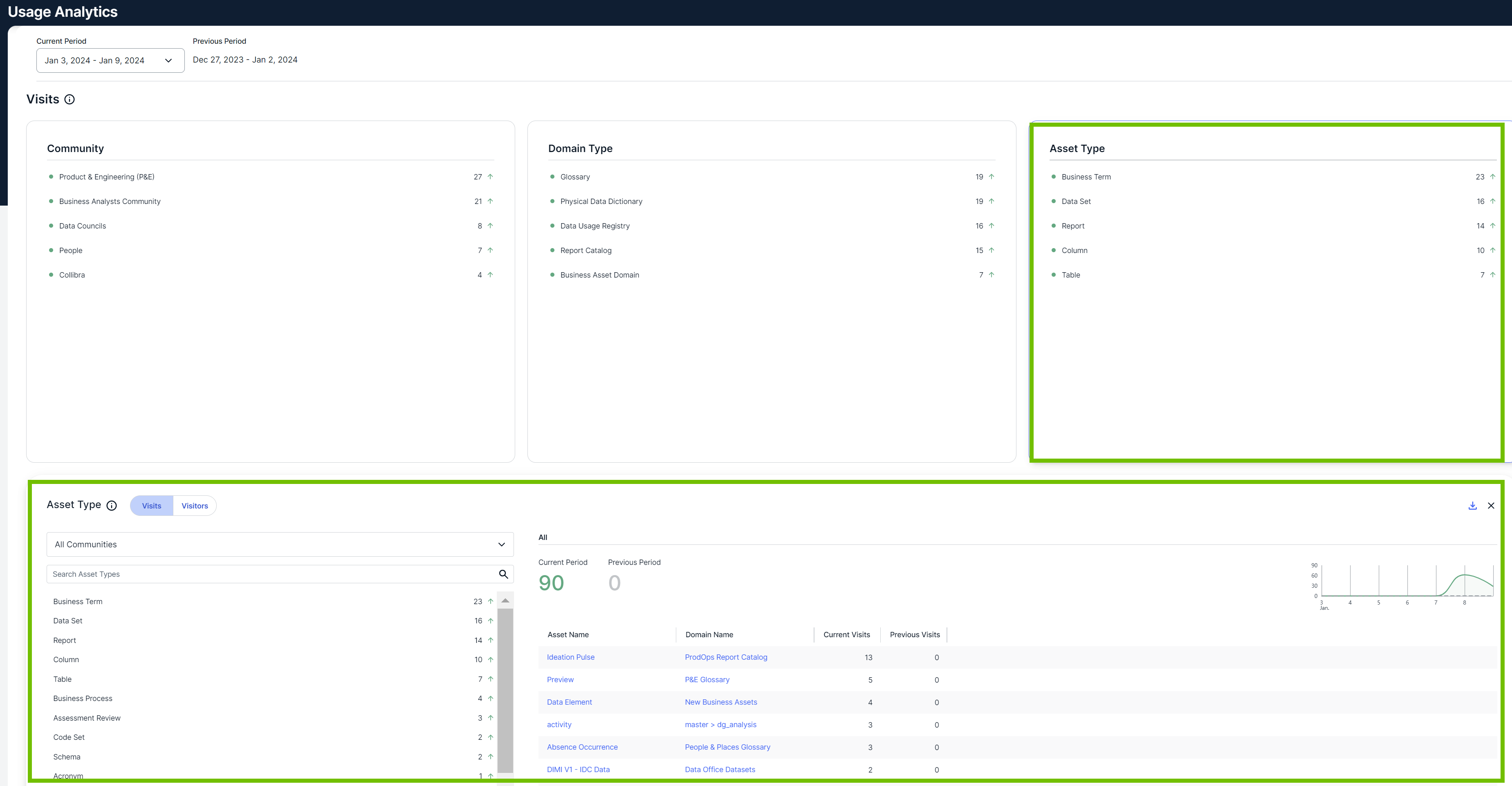Select People community row
1512x786 pixels.
point(271,251)
